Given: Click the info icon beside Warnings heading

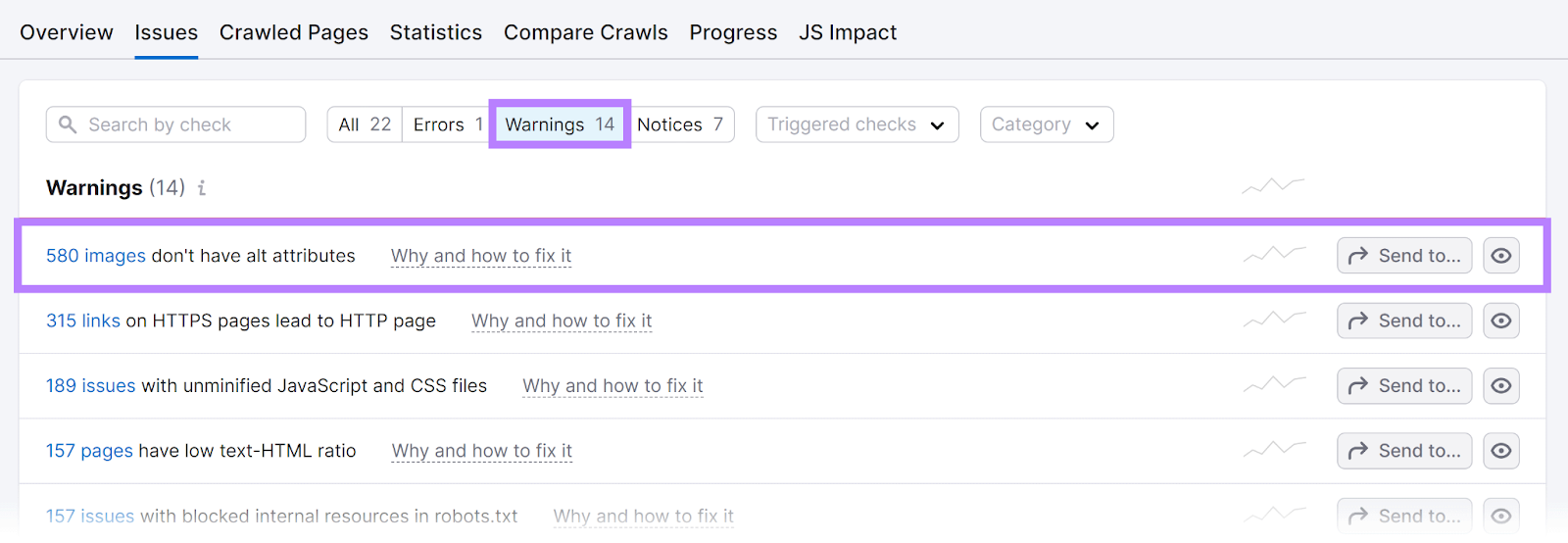Looking at the screenshot, I should pos(202,188).
